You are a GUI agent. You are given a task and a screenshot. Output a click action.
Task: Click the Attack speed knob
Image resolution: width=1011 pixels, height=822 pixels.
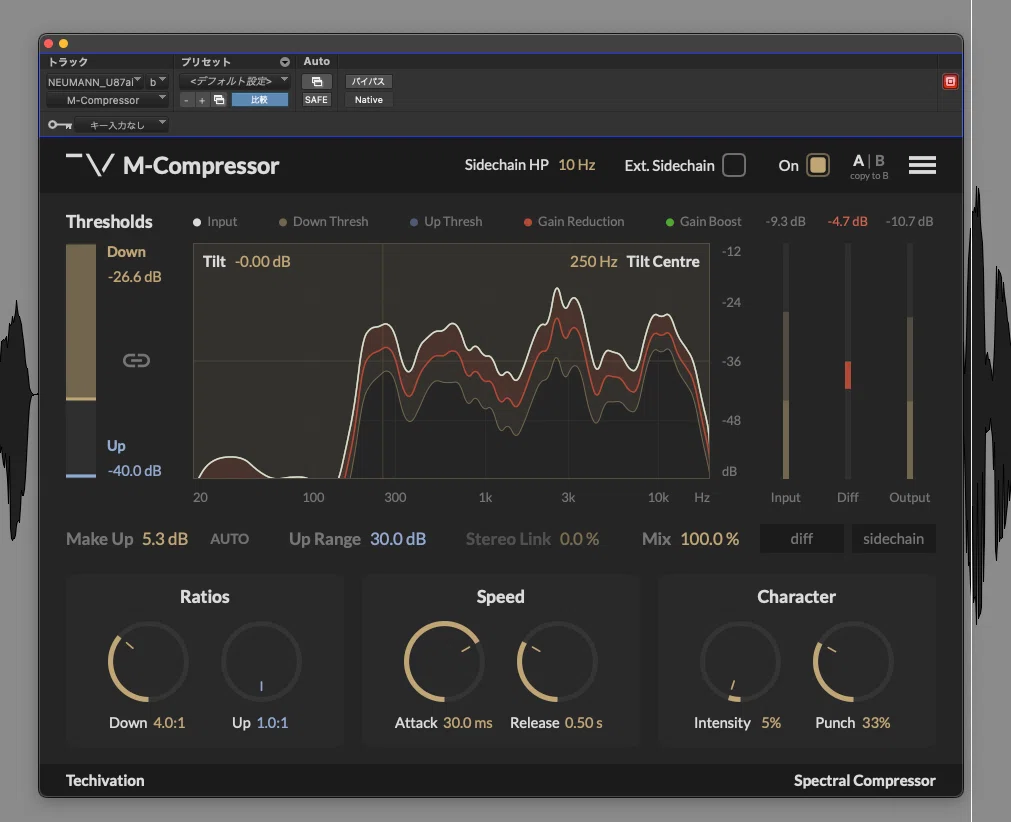point(444,661)
